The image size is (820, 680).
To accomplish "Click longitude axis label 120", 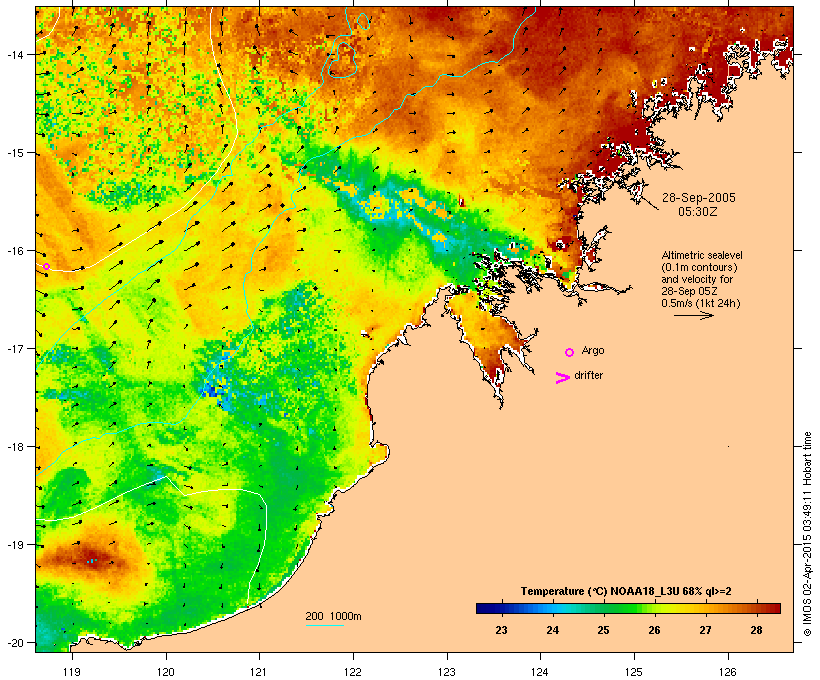I will [166, 672].
